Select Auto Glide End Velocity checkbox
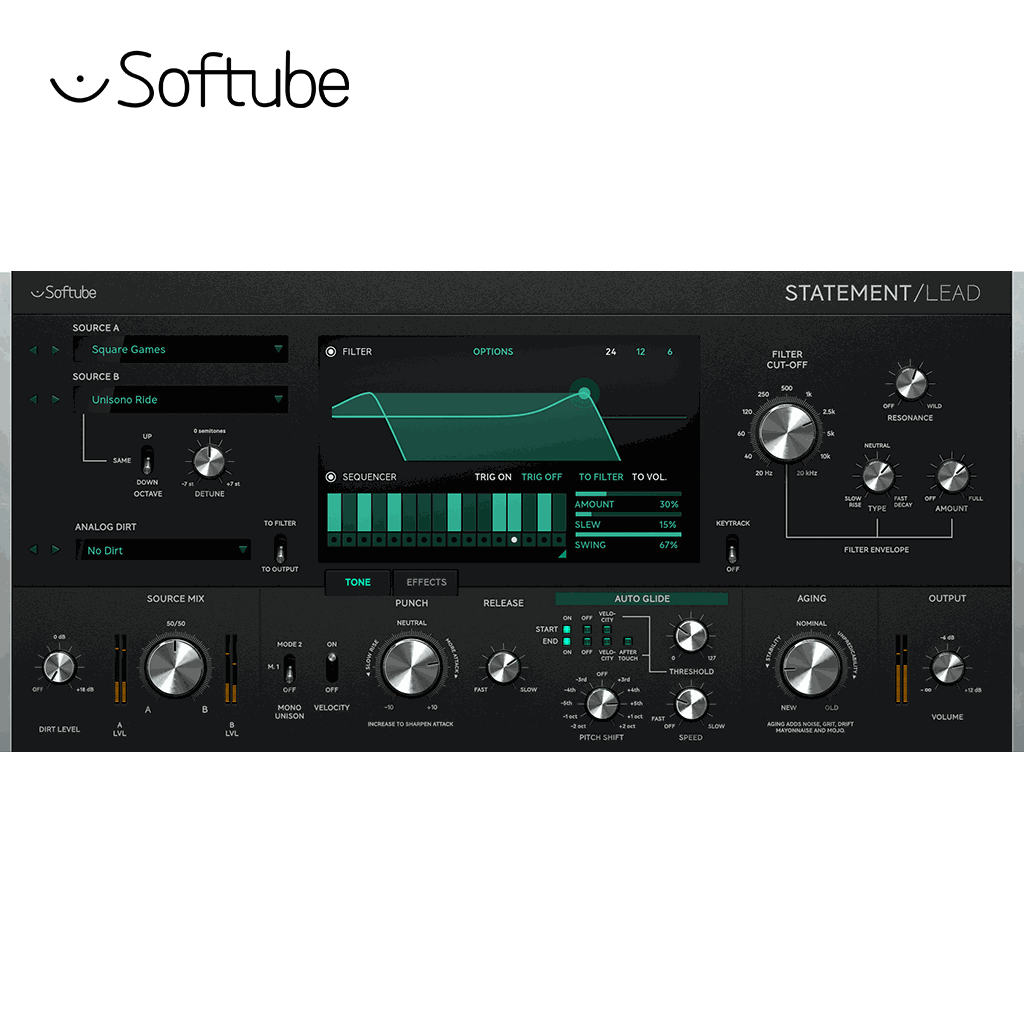 coord(607,641)
